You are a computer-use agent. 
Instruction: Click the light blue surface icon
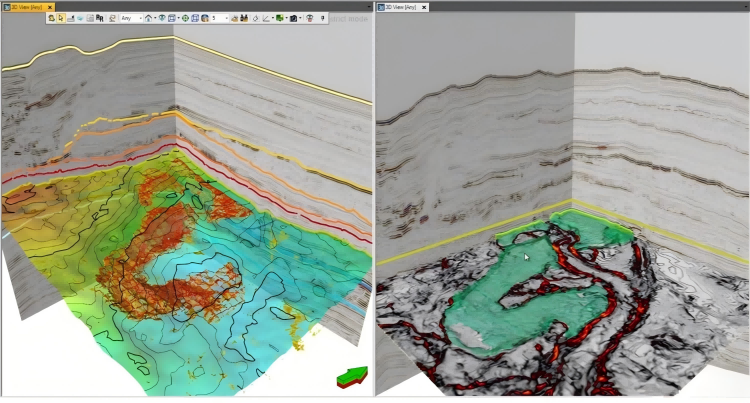[80, 18]
